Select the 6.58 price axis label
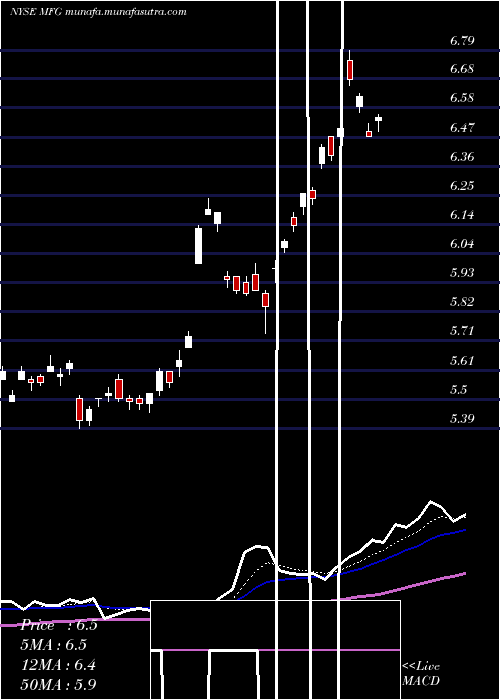This screenshot has height=700, width=500. (462, 98)
